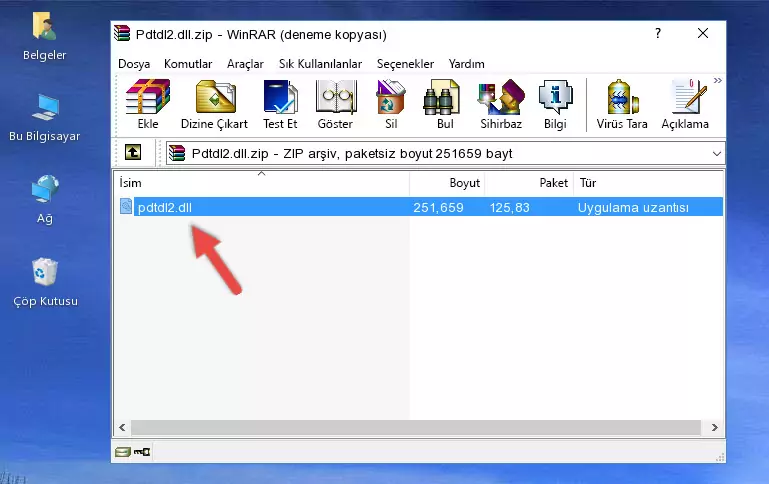Sort by the Tür column header
Image resolution: width=769 pixels, height=484 pixels.
click(648, 183)
